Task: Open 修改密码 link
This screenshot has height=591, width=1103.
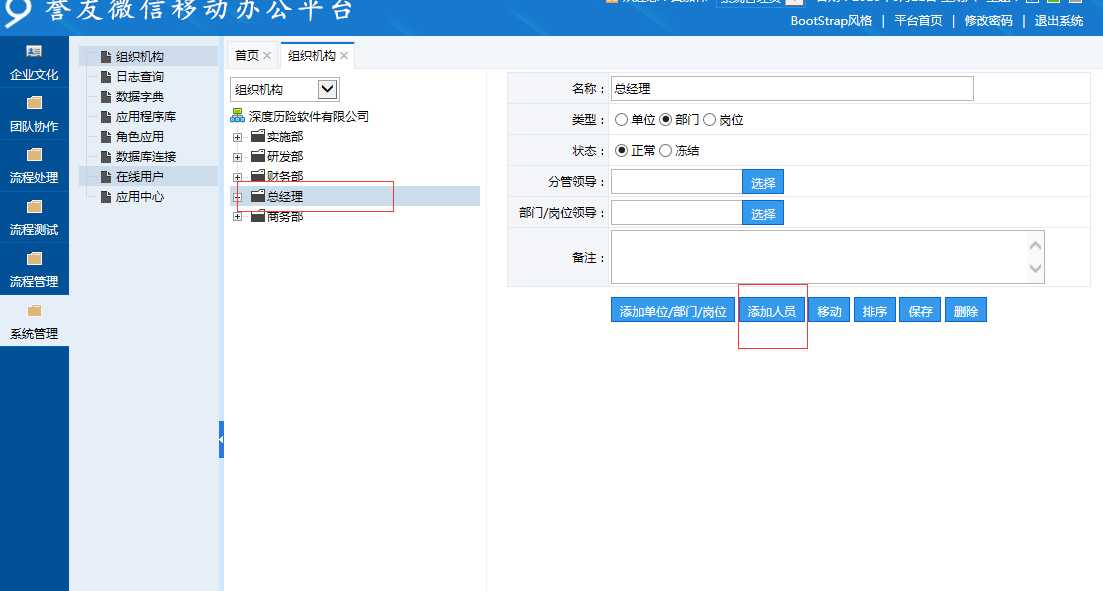Action: coord(988,20)
